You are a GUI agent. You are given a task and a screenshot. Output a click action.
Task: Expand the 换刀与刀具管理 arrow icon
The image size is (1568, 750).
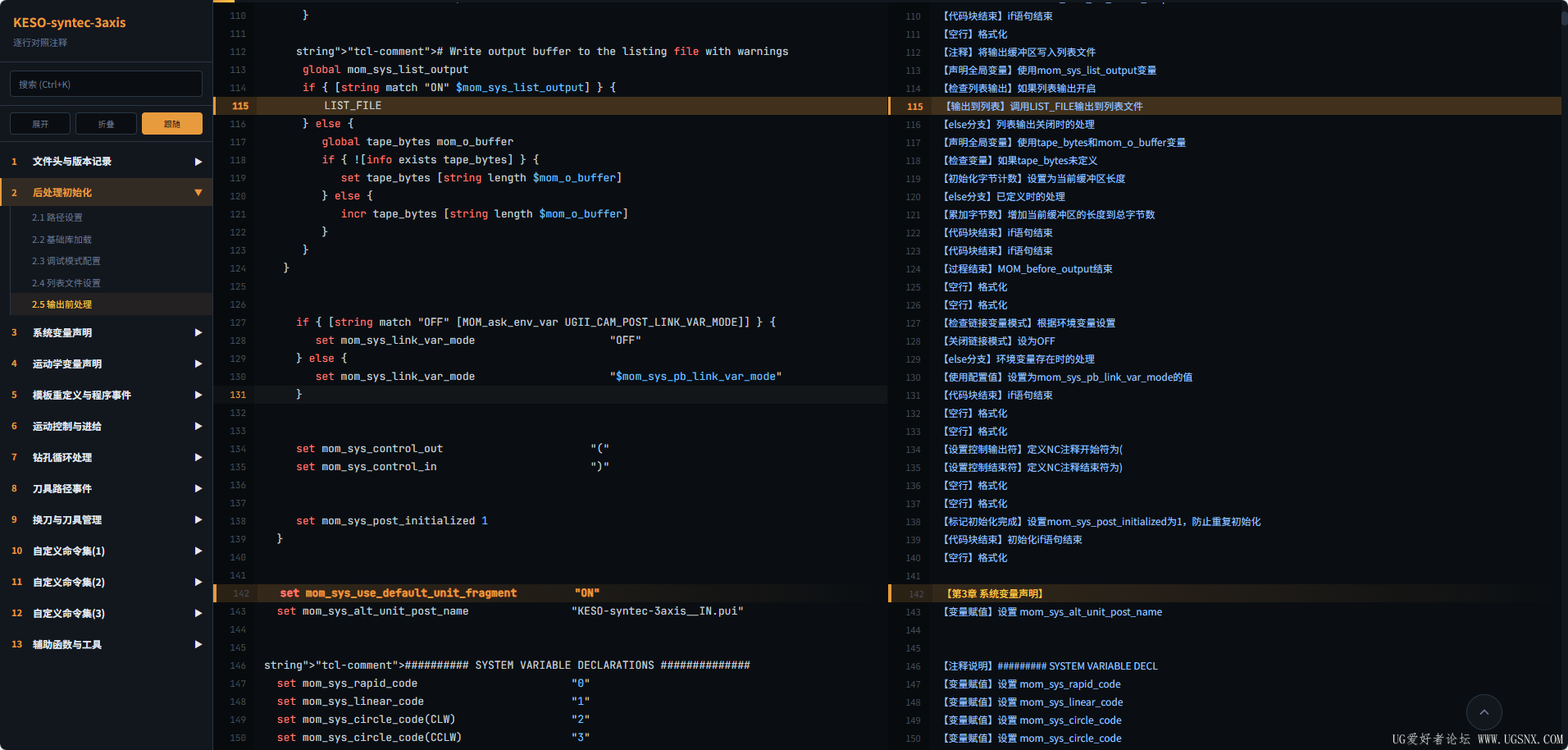[198, 520]
